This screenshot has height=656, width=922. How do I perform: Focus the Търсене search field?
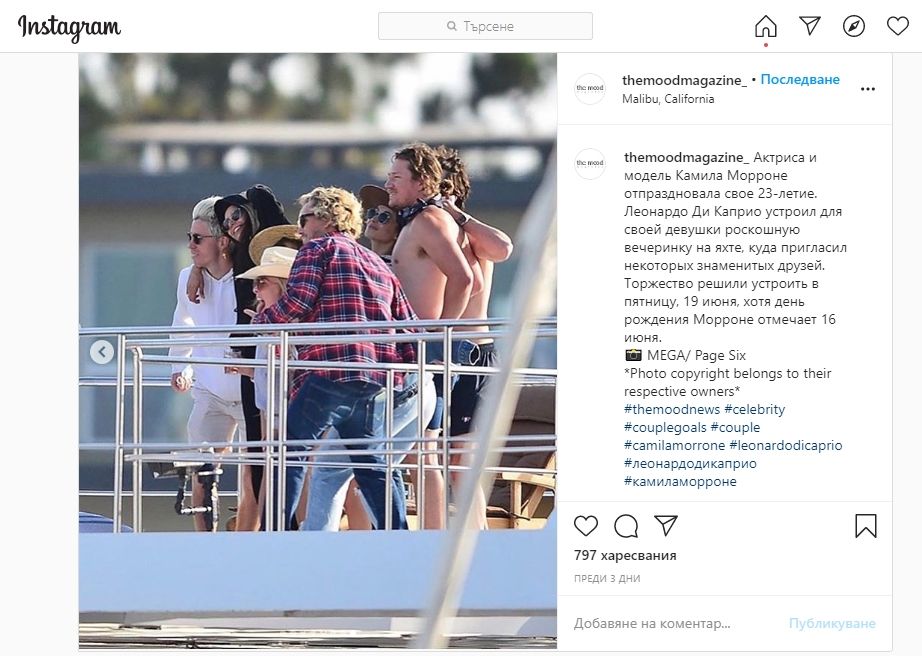485,26
